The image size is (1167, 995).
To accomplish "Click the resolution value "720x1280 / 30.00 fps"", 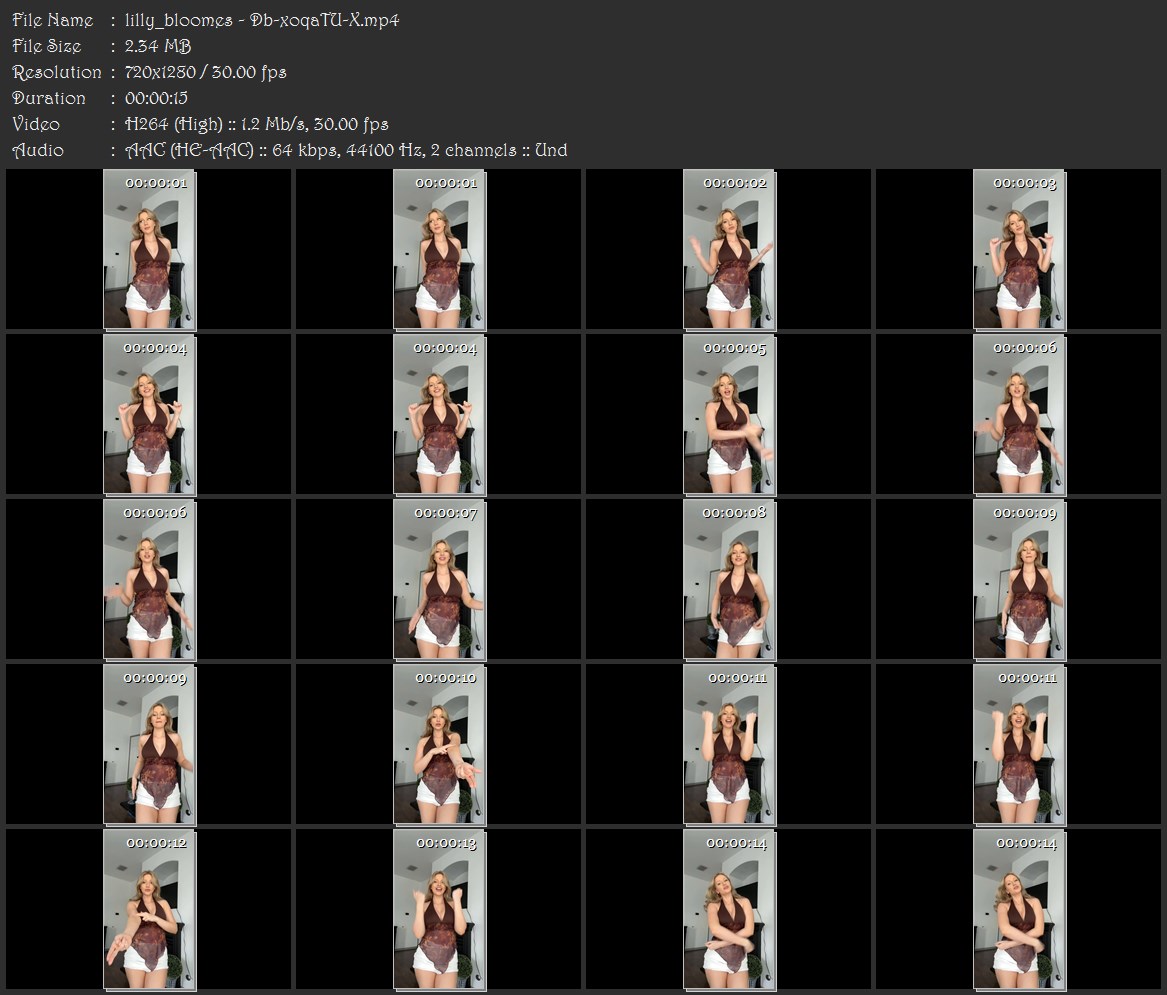I will (x=205, y=72).
